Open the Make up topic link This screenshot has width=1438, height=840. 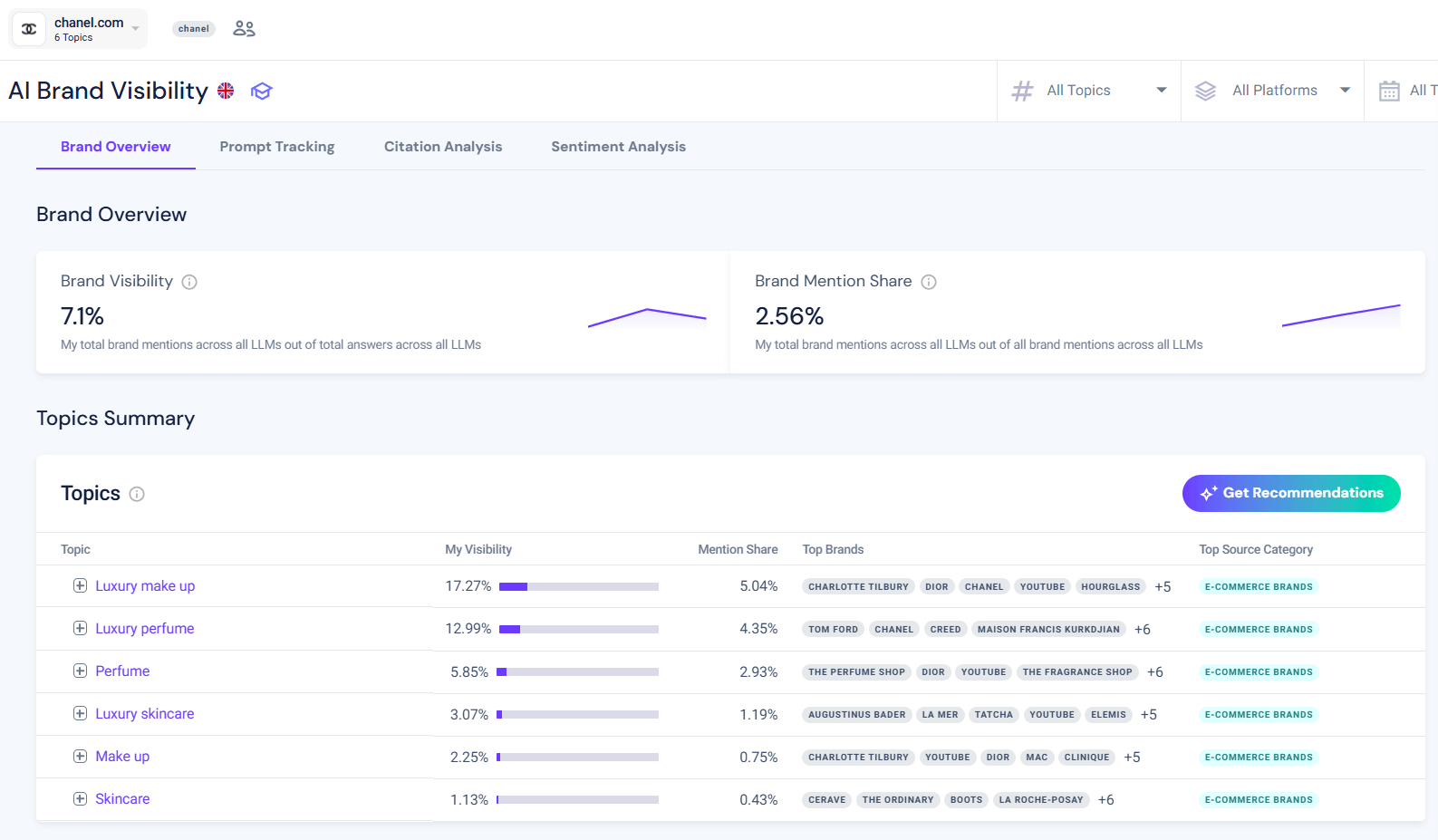click(x=122, y=757)
